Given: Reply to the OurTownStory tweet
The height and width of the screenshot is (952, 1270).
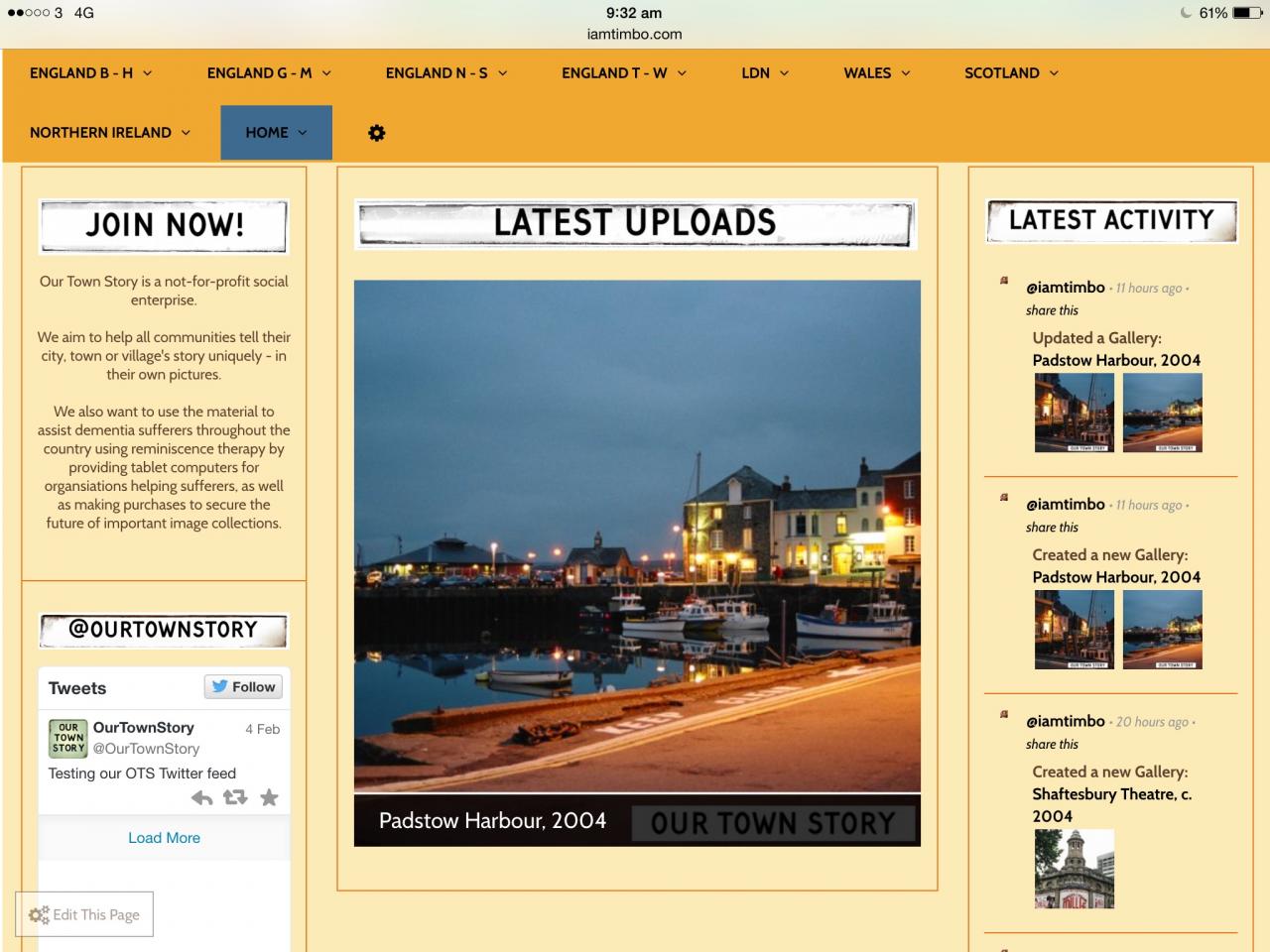Looking at the screenshot, I should point(201,798).
